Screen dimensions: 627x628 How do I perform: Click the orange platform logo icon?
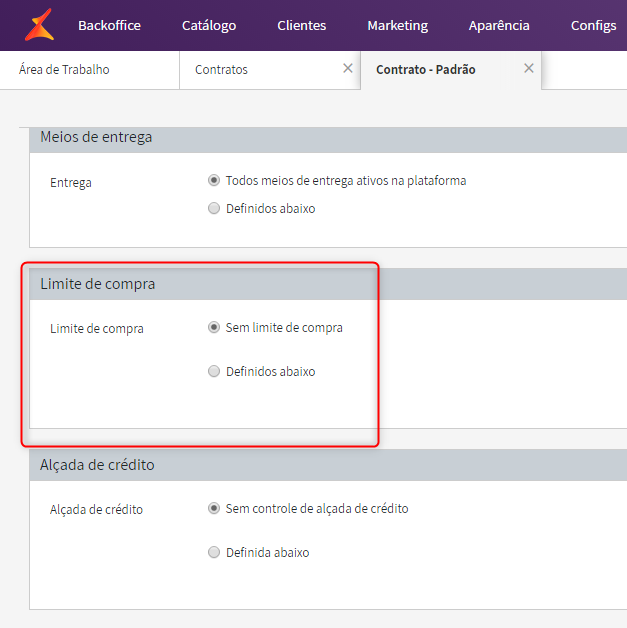(x=39, y=25)
